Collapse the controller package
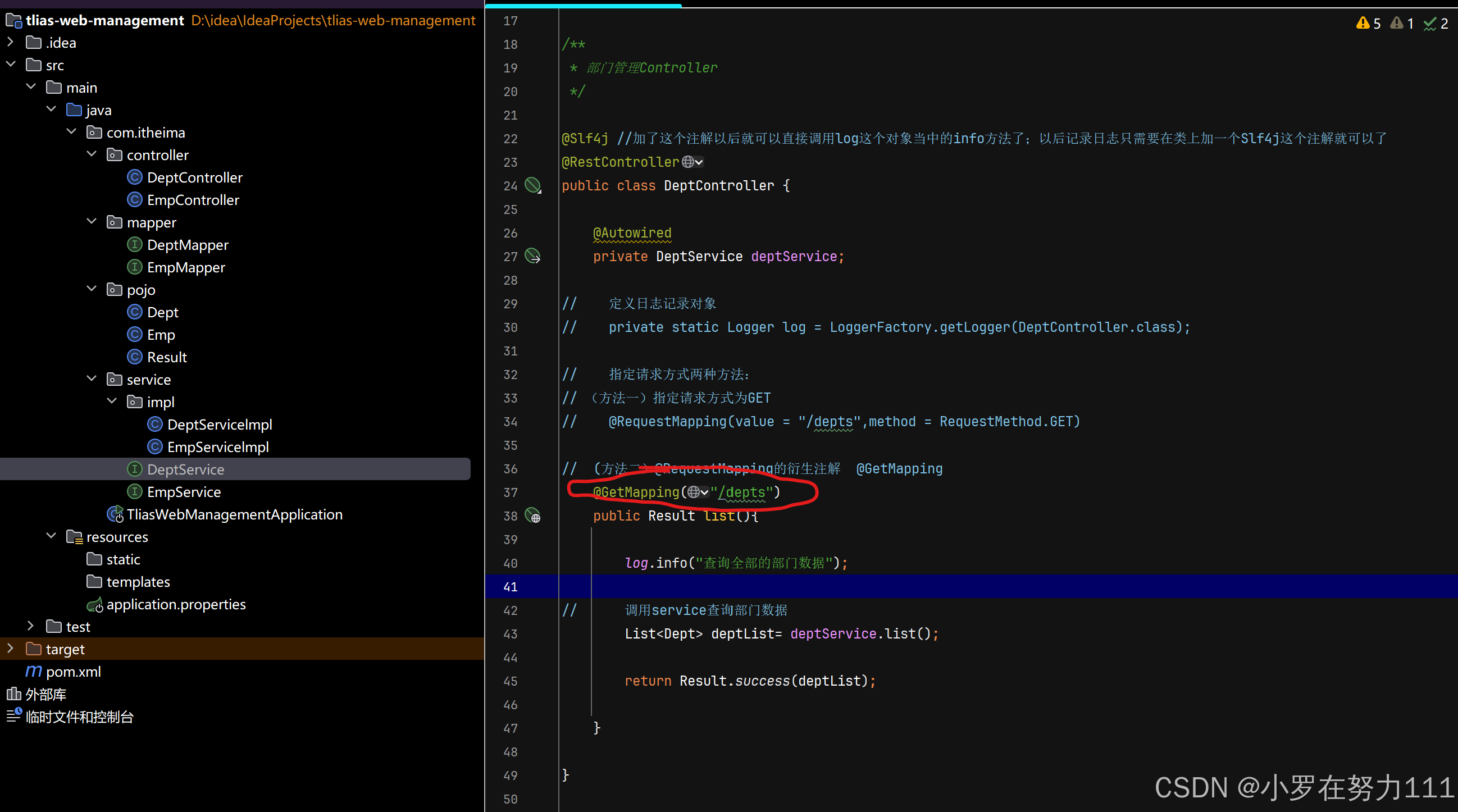The width and height of the screenshot is (1458, 812). click(x=92, y=154)
